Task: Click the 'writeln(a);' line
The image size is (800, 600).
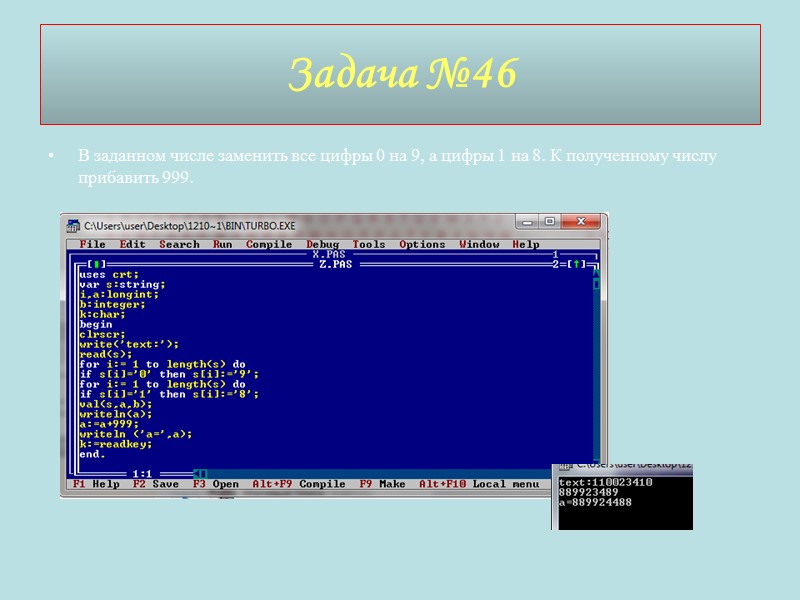Action: 116,414
